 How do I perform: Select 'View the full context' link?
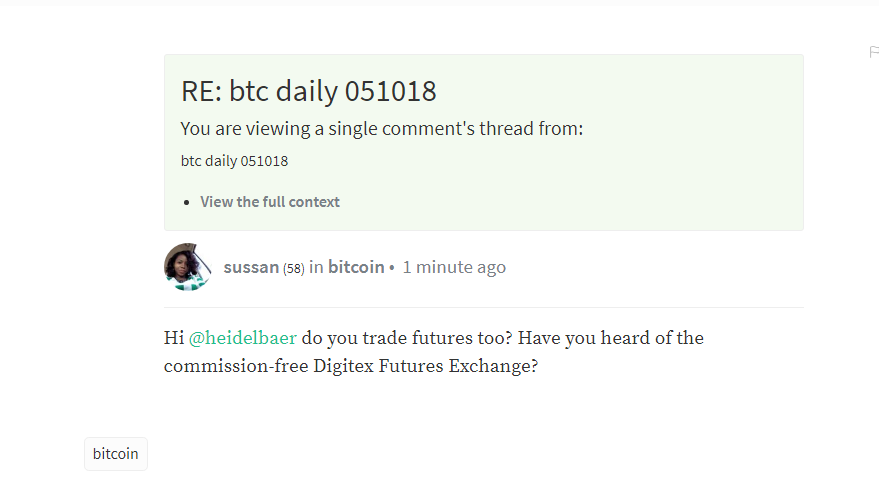coord(270,202)
